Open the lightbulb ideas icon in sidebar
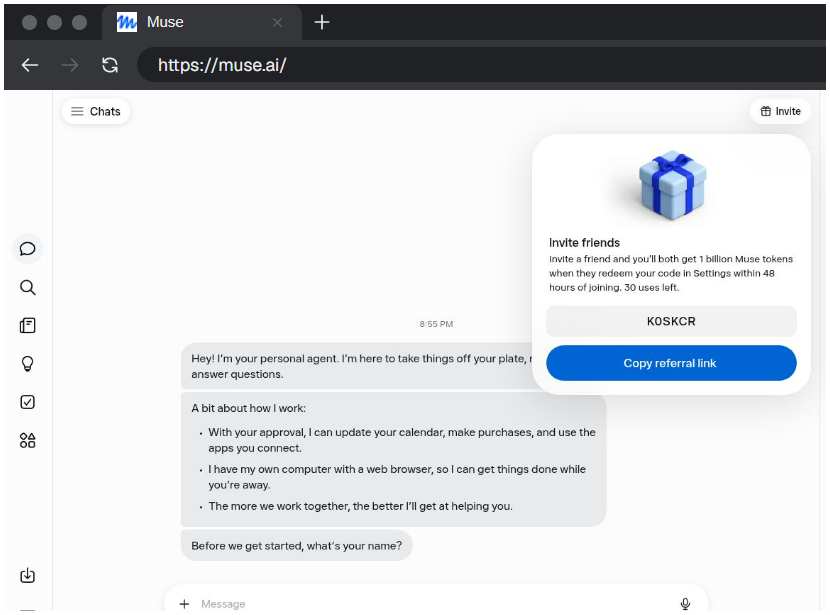This screenshot has height=615, width=830. point(28,364)
